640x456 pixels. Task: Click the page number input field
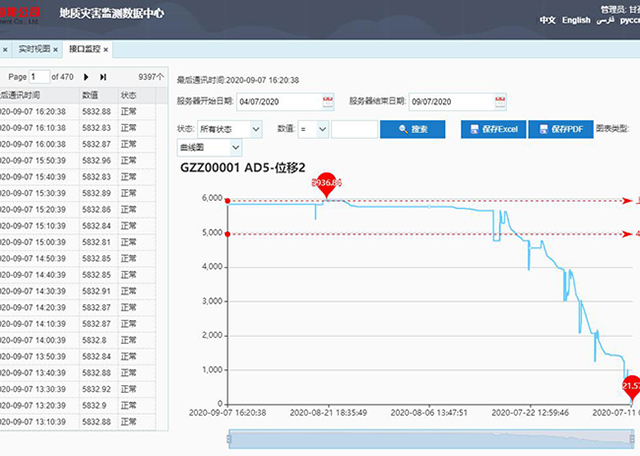click(40, 77)
